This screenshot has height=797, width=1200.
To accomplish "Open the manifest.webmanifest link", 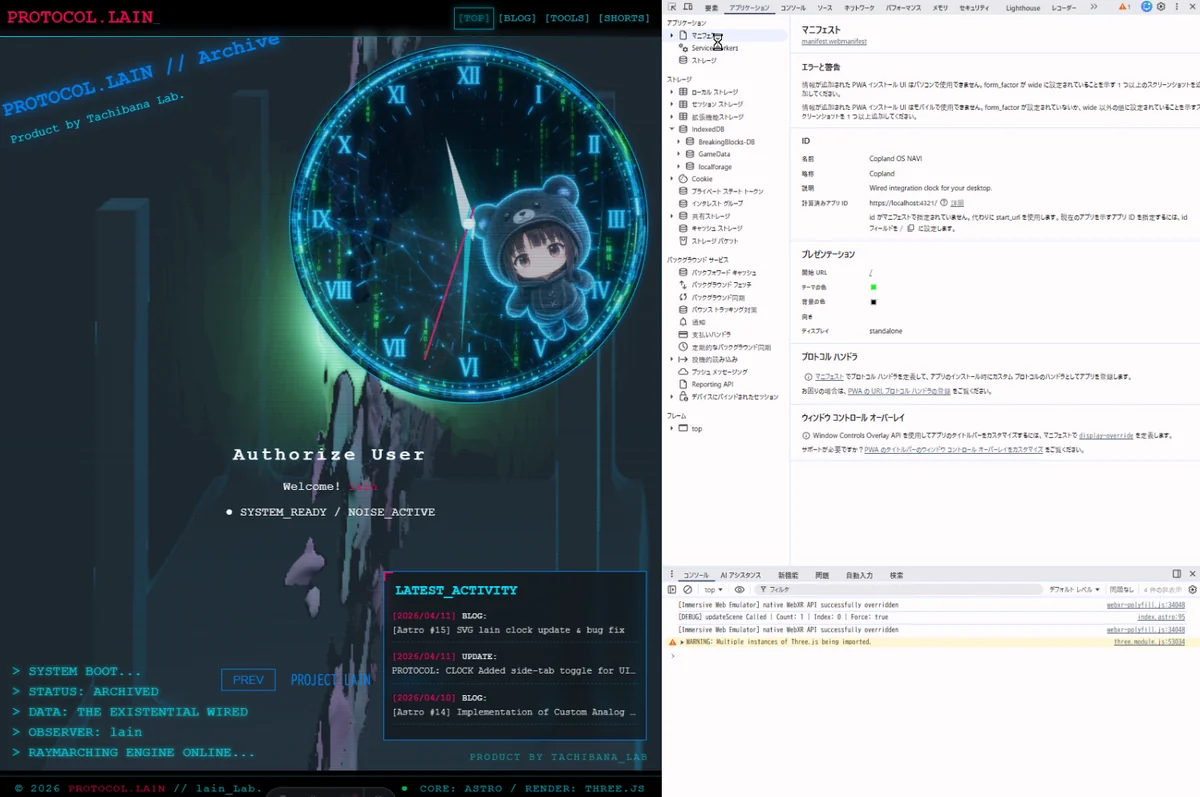I will click(x=834, y=42).
